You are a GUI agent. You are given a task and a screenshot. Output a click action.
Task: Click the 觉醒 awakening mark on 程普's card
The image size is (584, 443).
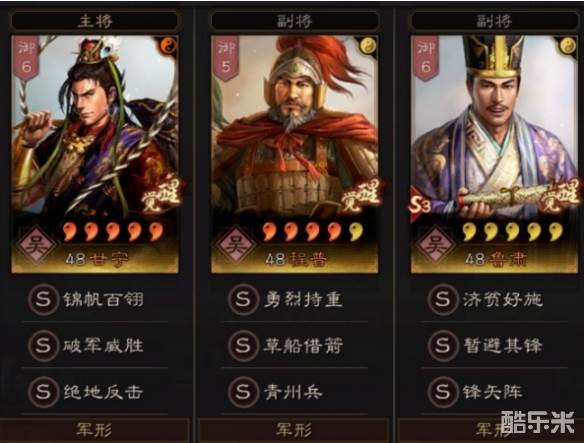[361, 196]
